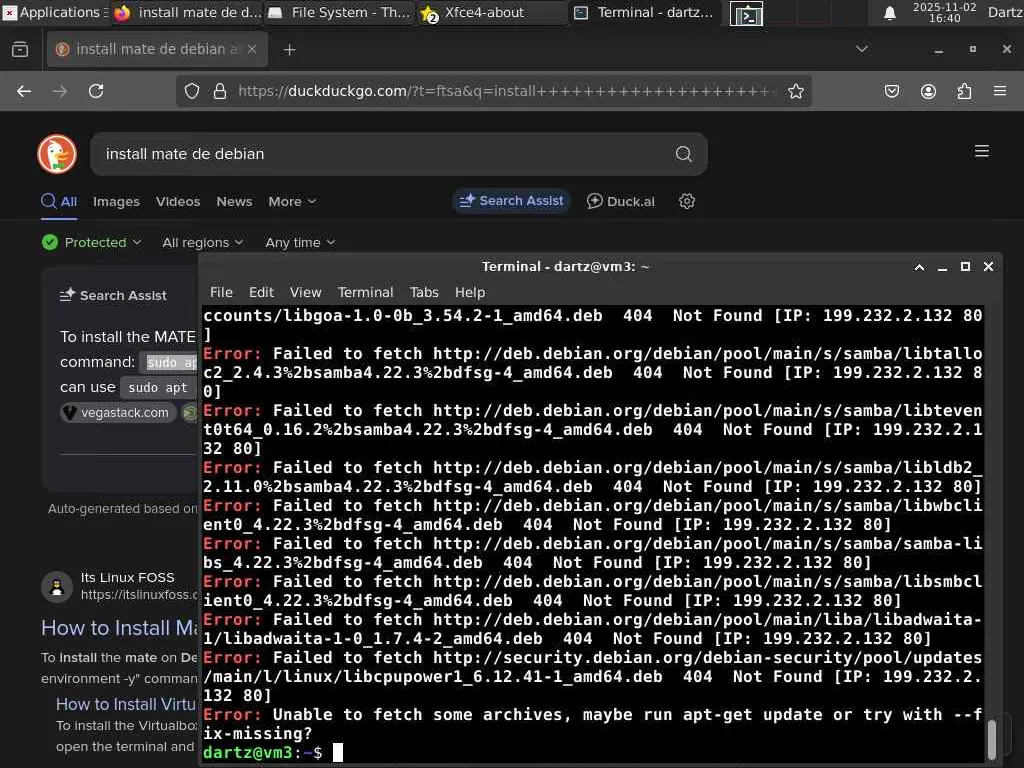The image size is (1024, 768).
Task: Open Duck.ai chat
Action: tap(620, 201)
